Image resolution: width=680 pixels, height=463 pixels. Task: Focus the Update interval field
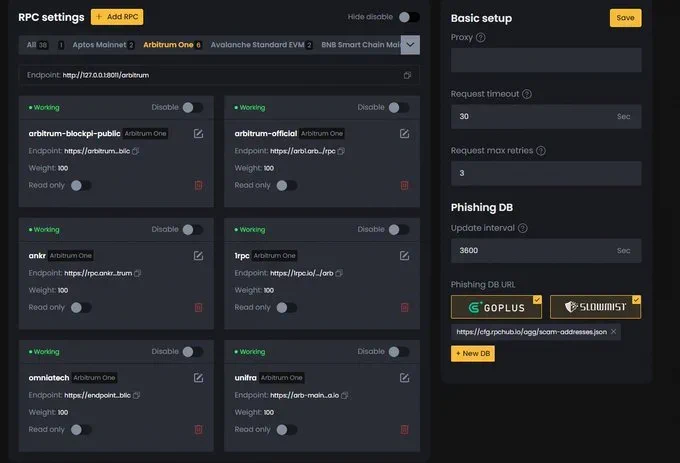pos(546,251)
